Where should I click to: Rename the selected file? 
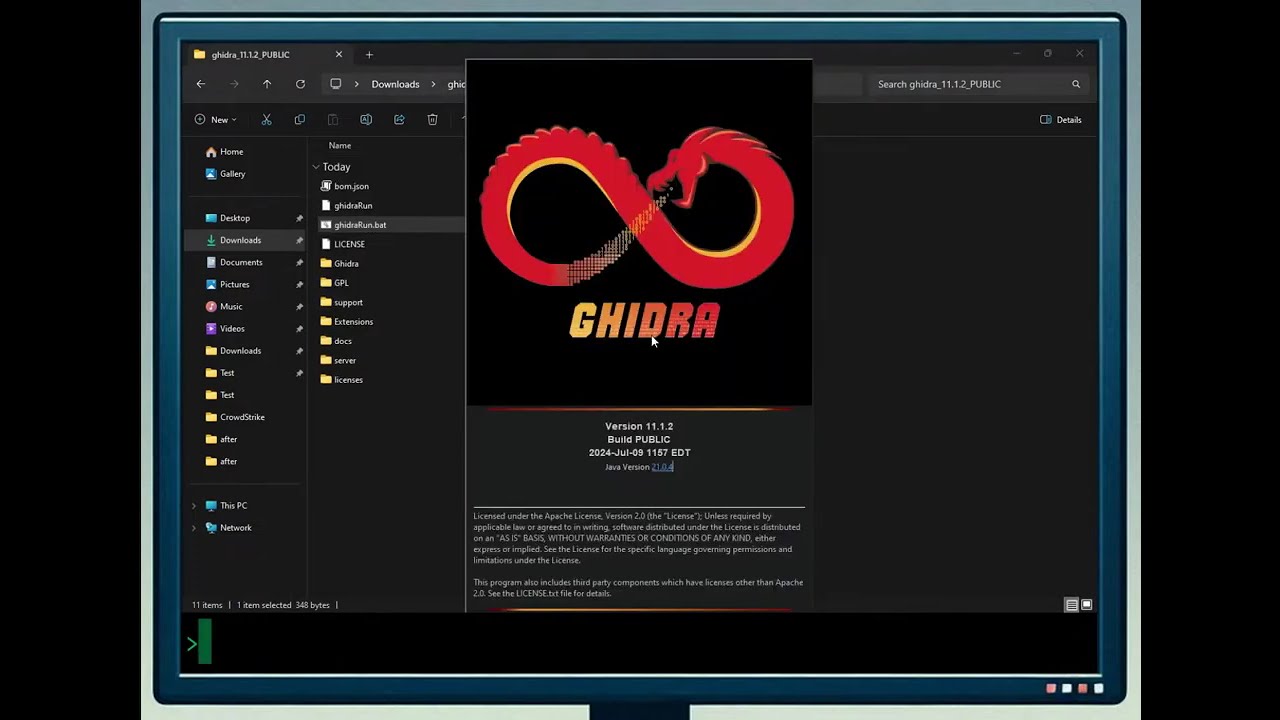(x=366, y=120)
